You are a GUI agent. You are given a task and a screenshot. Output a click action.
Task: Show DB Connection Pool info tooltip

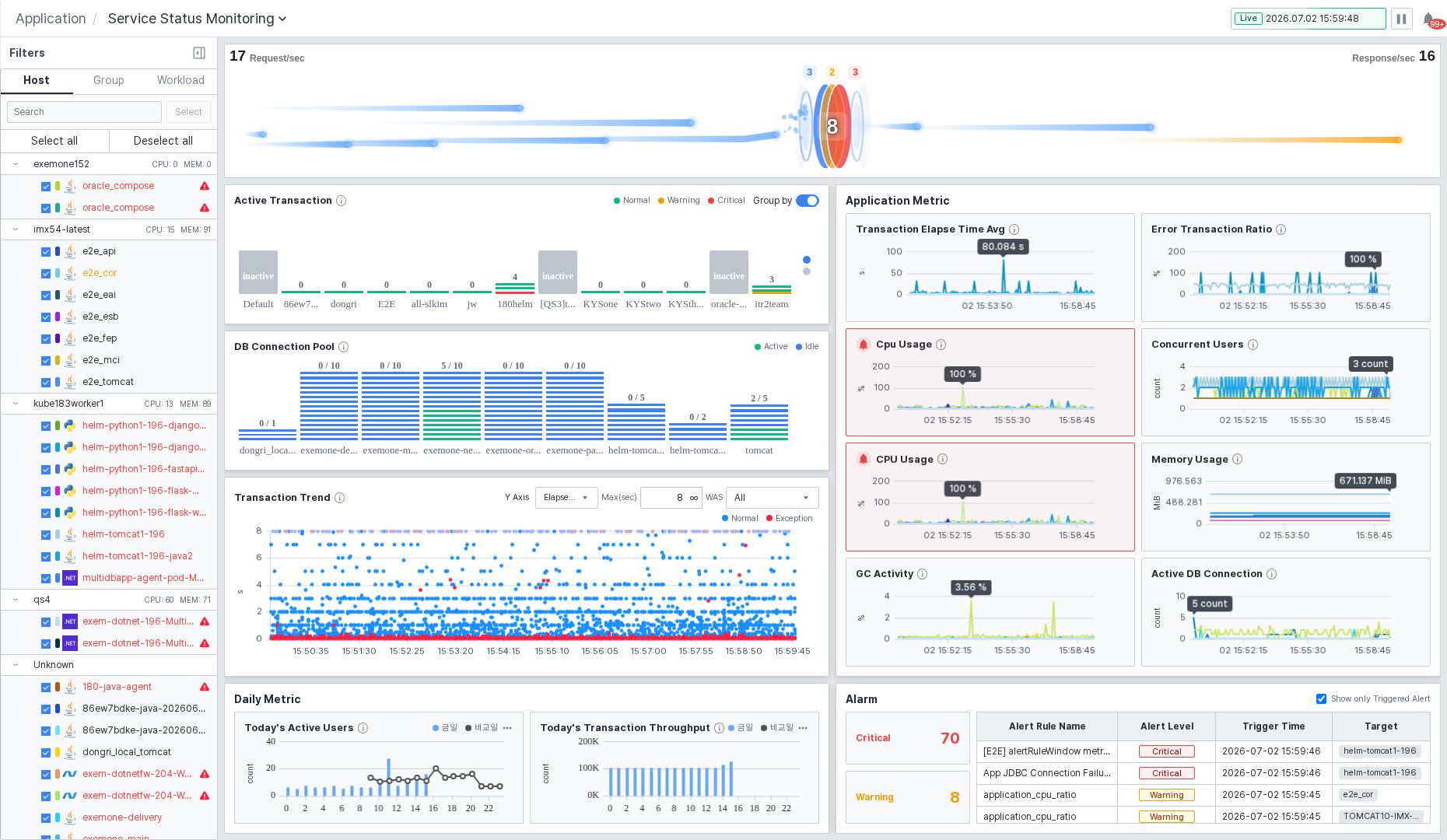coord(343,347)
